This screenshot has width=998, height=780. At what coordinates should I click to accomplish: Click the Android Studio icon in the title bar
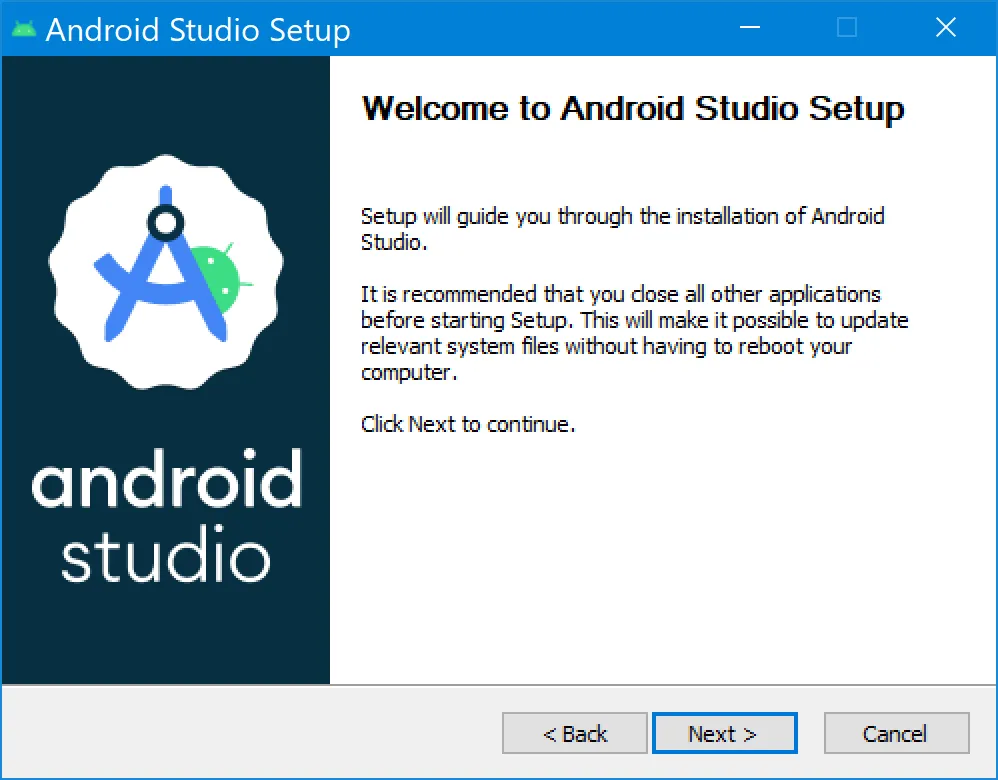(22, 27)
